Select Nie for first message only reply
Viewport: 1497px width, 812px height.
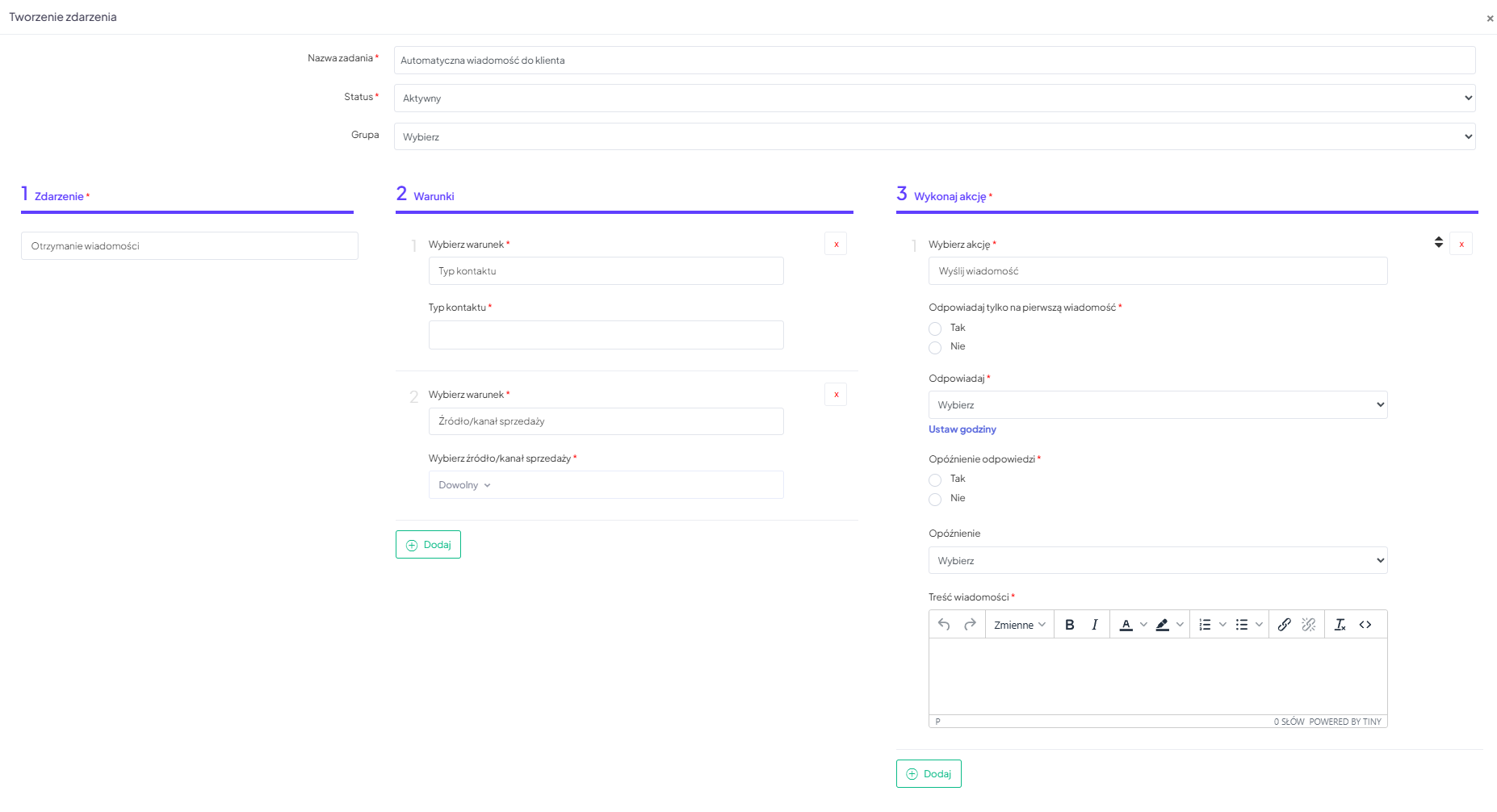coord(935,348)
